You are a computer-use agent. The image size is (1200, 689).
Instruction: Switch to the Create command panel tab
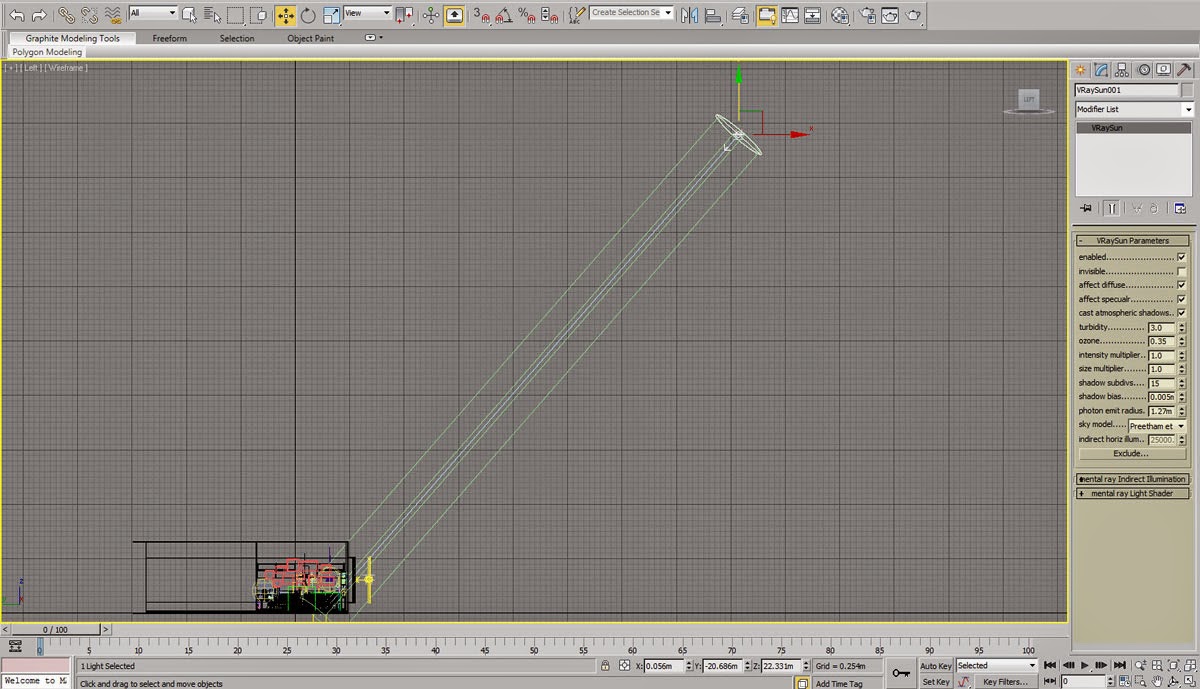pos(1081,70)
